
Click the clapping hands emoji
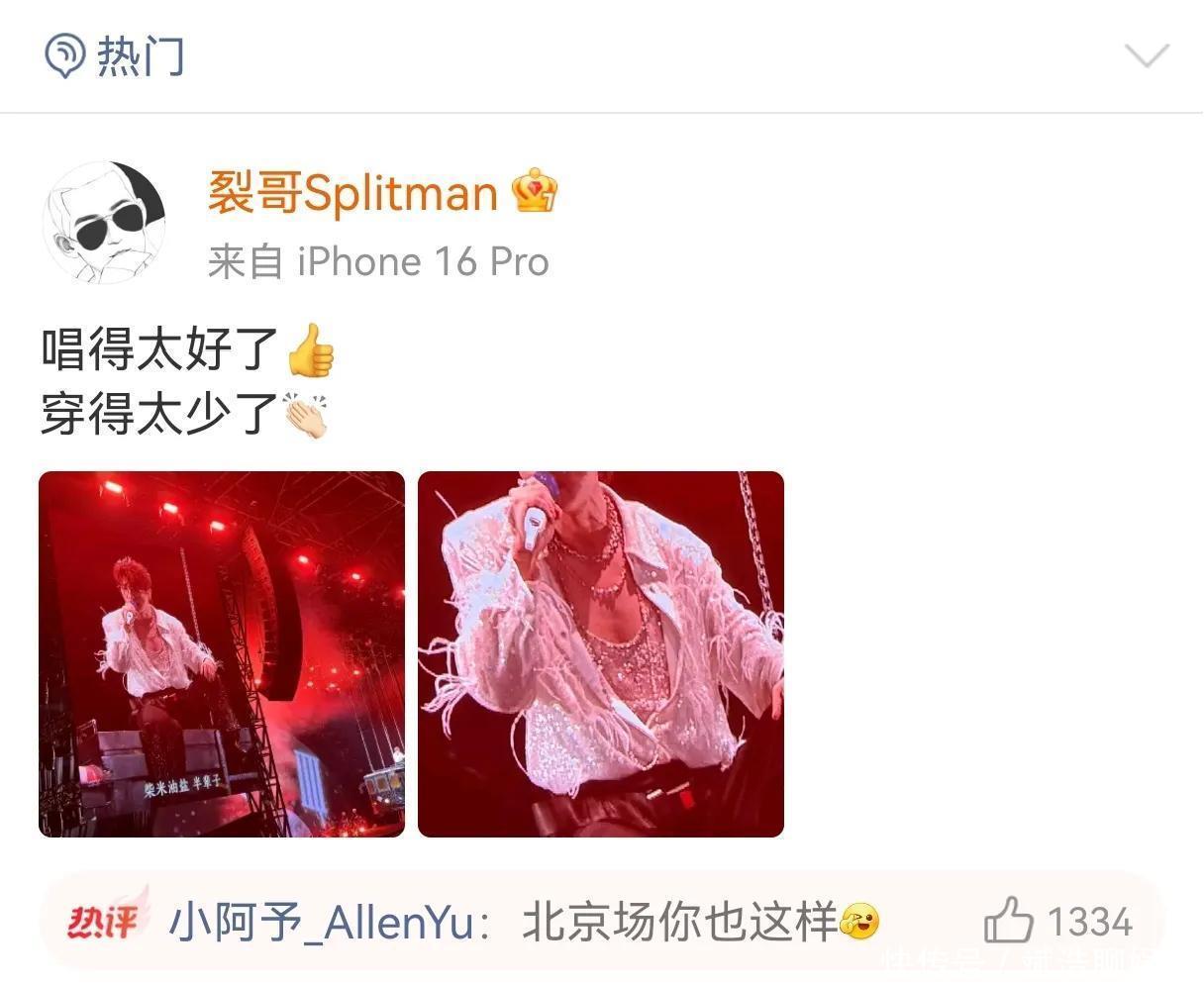pos(307,415)
